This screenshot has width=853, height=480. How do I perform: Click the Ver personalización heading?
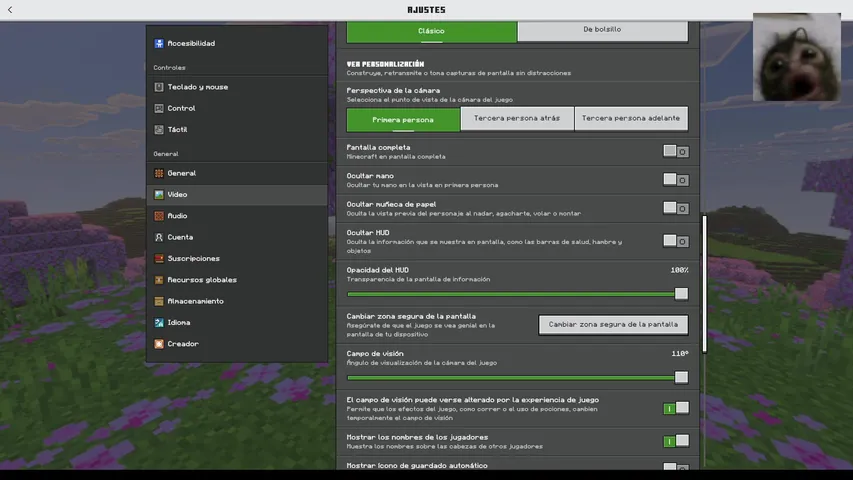[x=385, y=64]
